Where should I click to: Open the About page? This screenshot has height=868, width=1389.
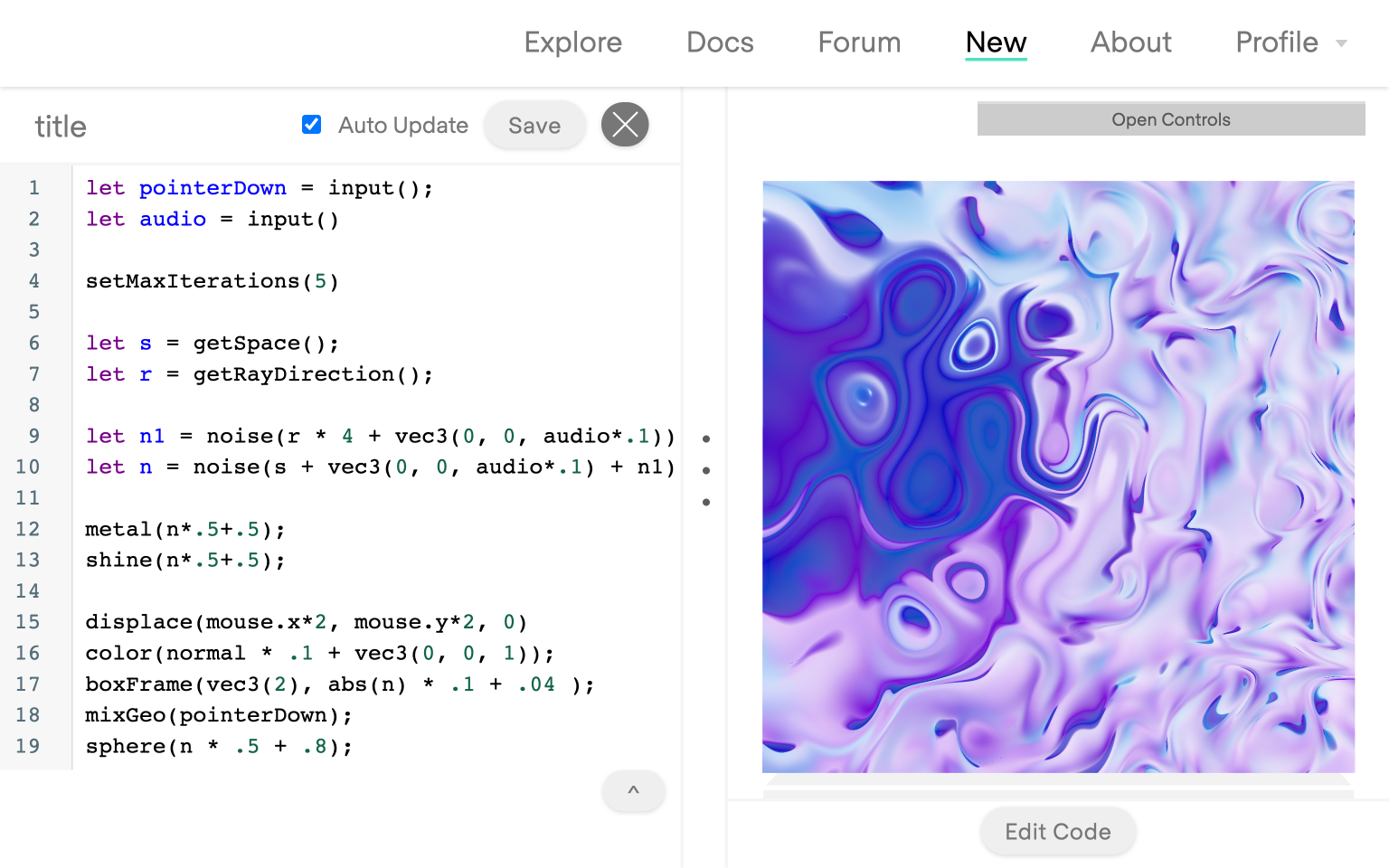1130,42
